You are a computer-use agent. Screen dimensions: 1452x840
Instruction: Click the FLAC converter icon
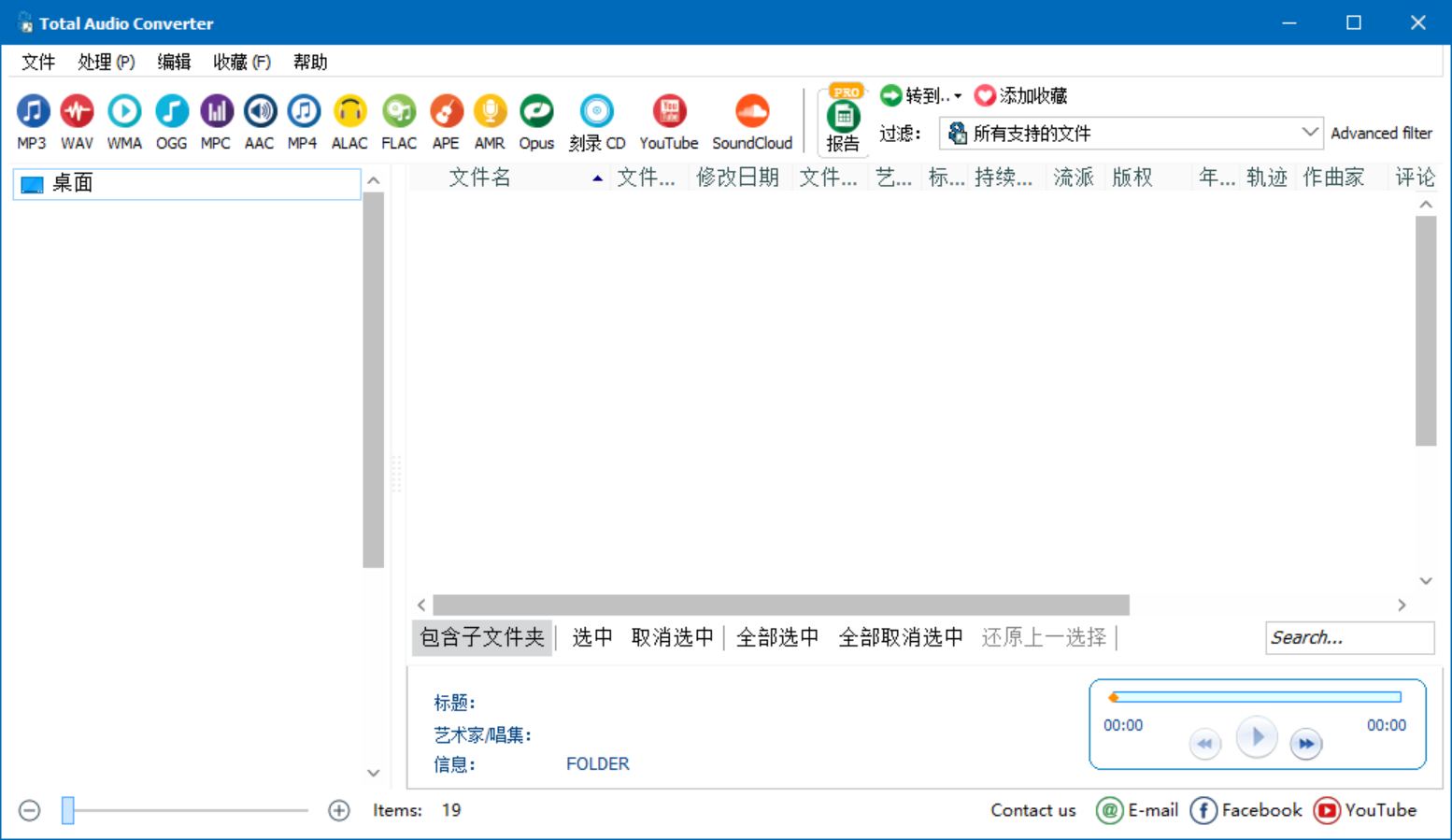(x=399, y=121)
